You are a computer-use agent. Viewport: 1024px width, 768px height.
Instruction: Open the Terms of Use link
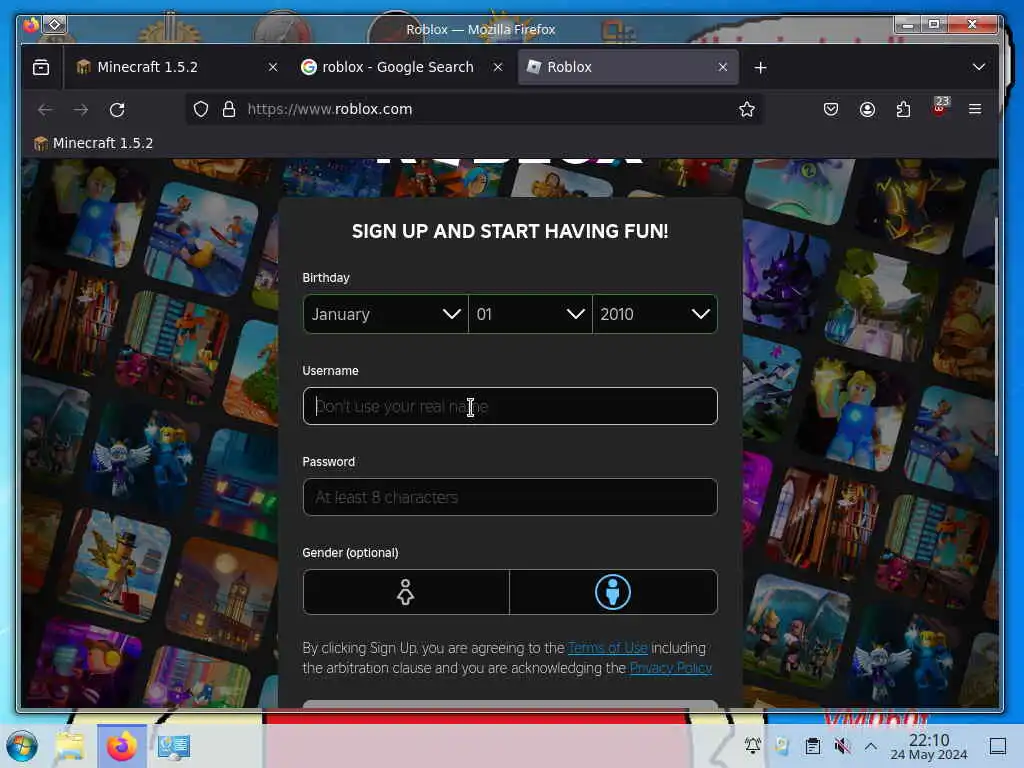pos(607,648)
